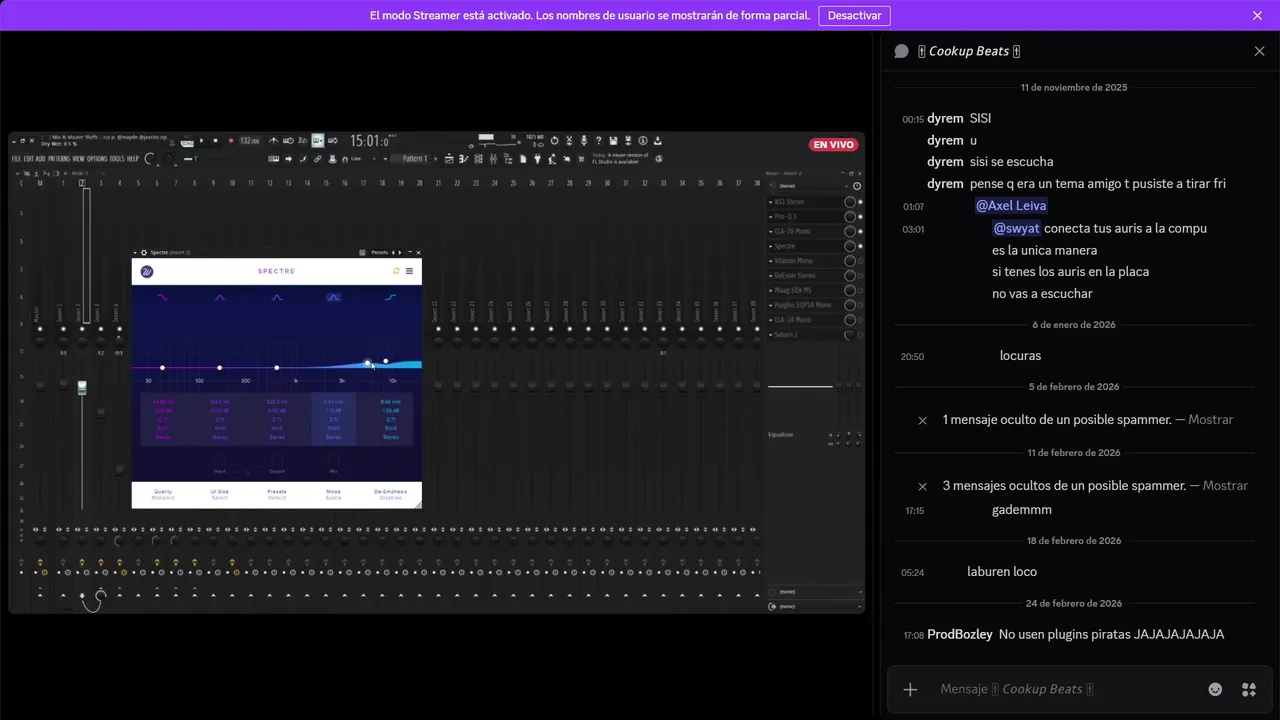Viewport: 1280px width, 720px height.
Task: Click first Mostrar link for hidden message
Action: (1211, 420)
